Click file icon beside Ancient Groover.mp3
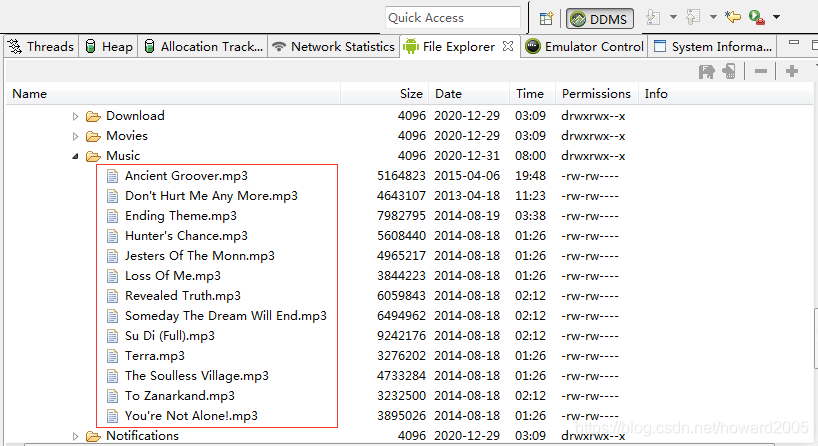The height and width of the screenshot is (446, 818). [x=112, y=176]
